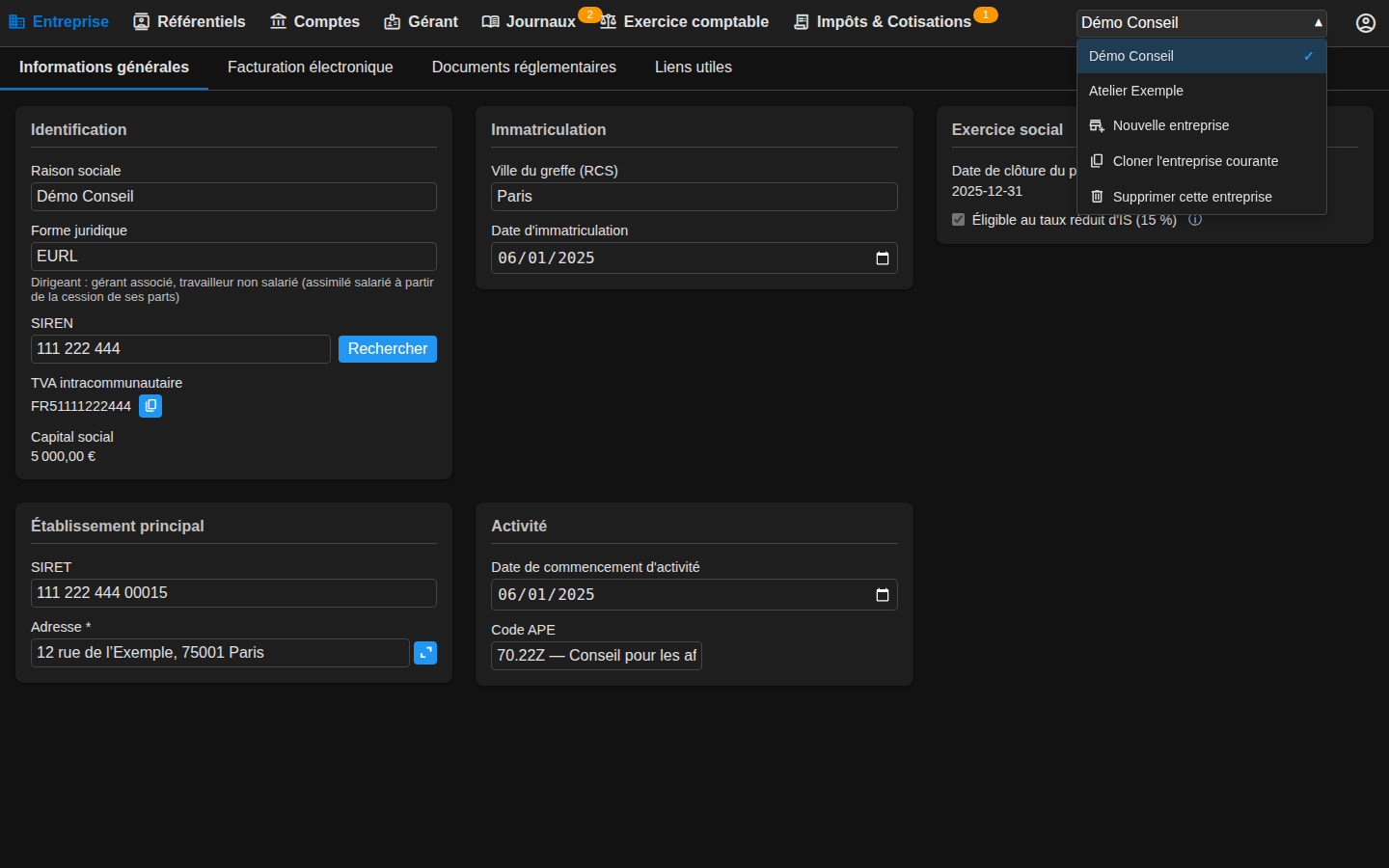Open calendar picker for Date d'immatriculation
The height and width of the screenshot is (868, 1389).
882,258
